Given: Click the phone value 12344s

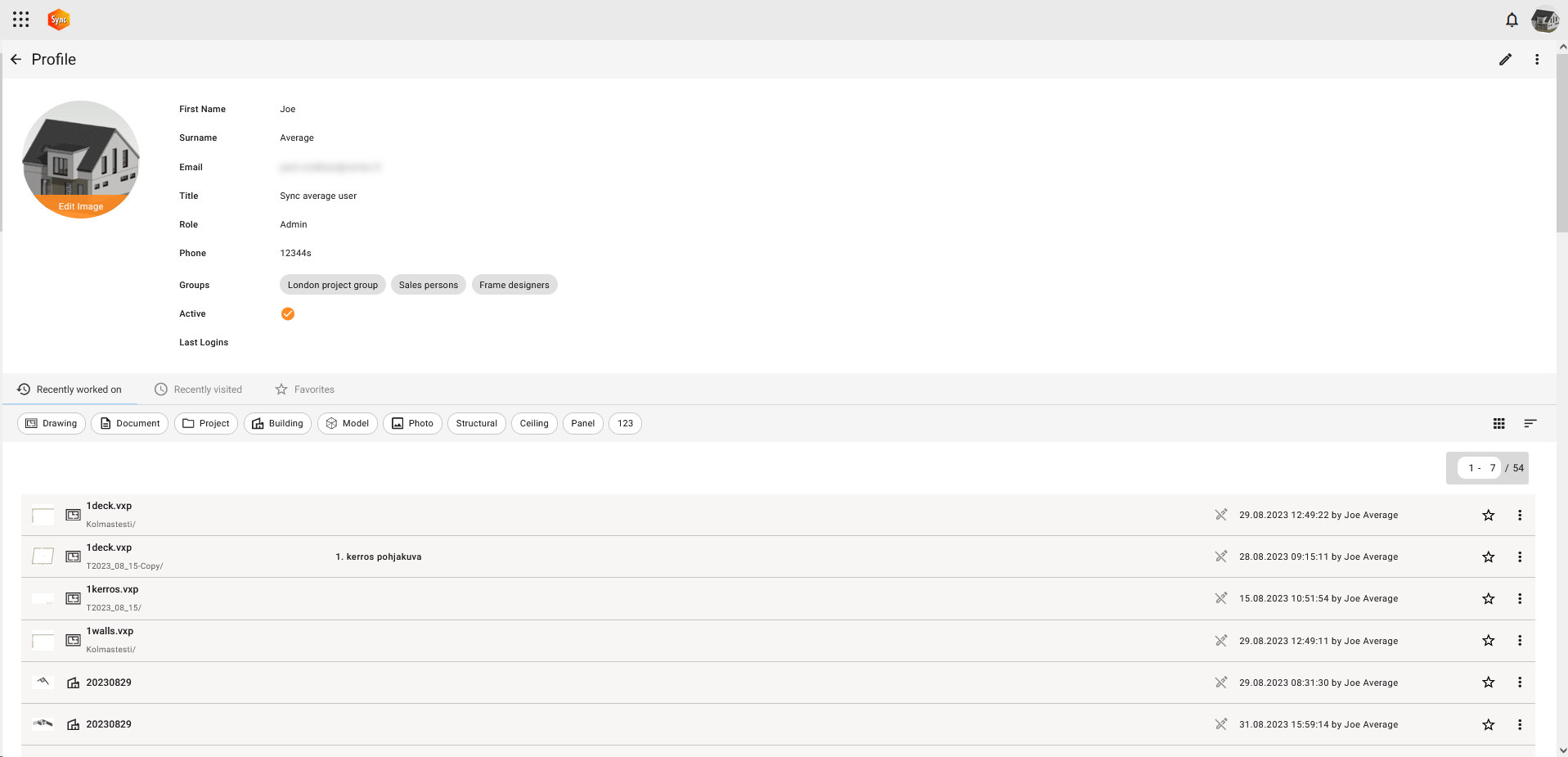Looking at the screenshot, I should pos(295,254).
